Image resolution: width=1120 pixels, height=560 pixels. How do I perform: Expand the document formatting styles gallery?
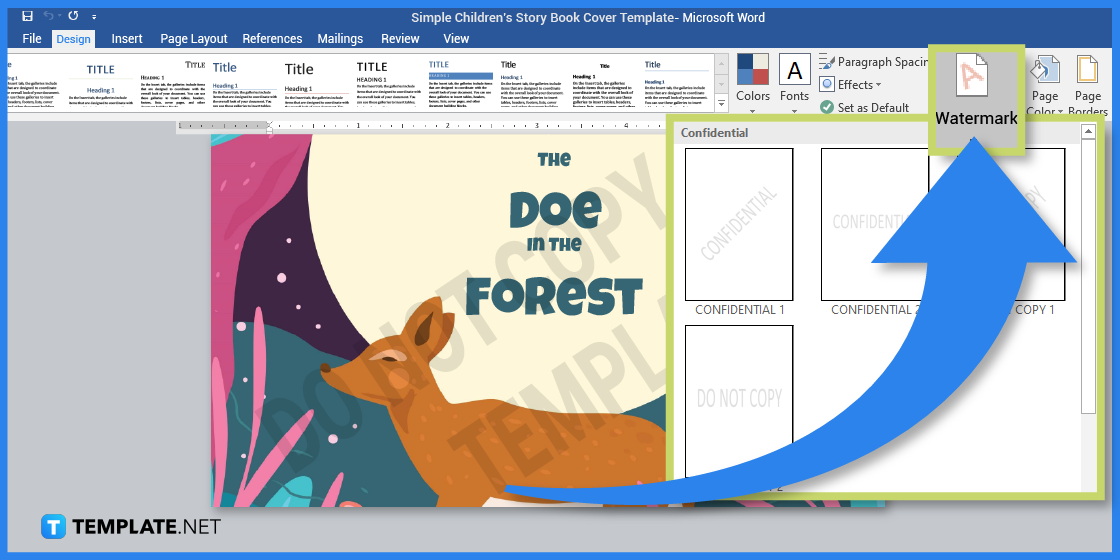point(721,104)
